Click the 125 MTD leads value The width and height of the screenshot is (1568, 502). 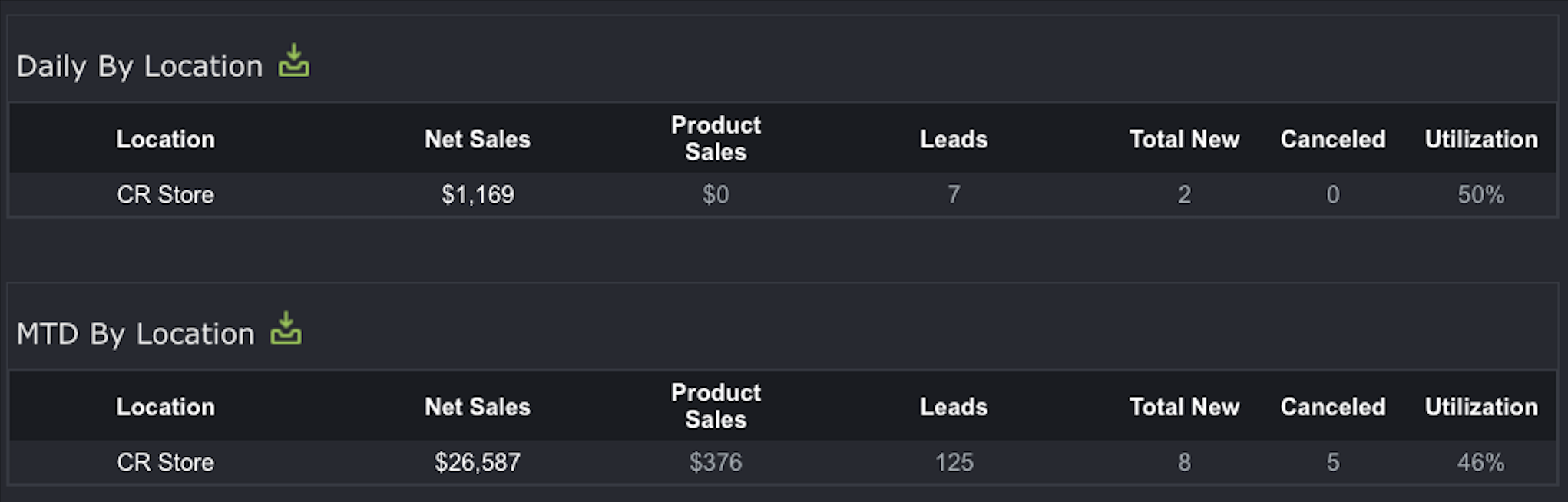[x=954, y=463]
